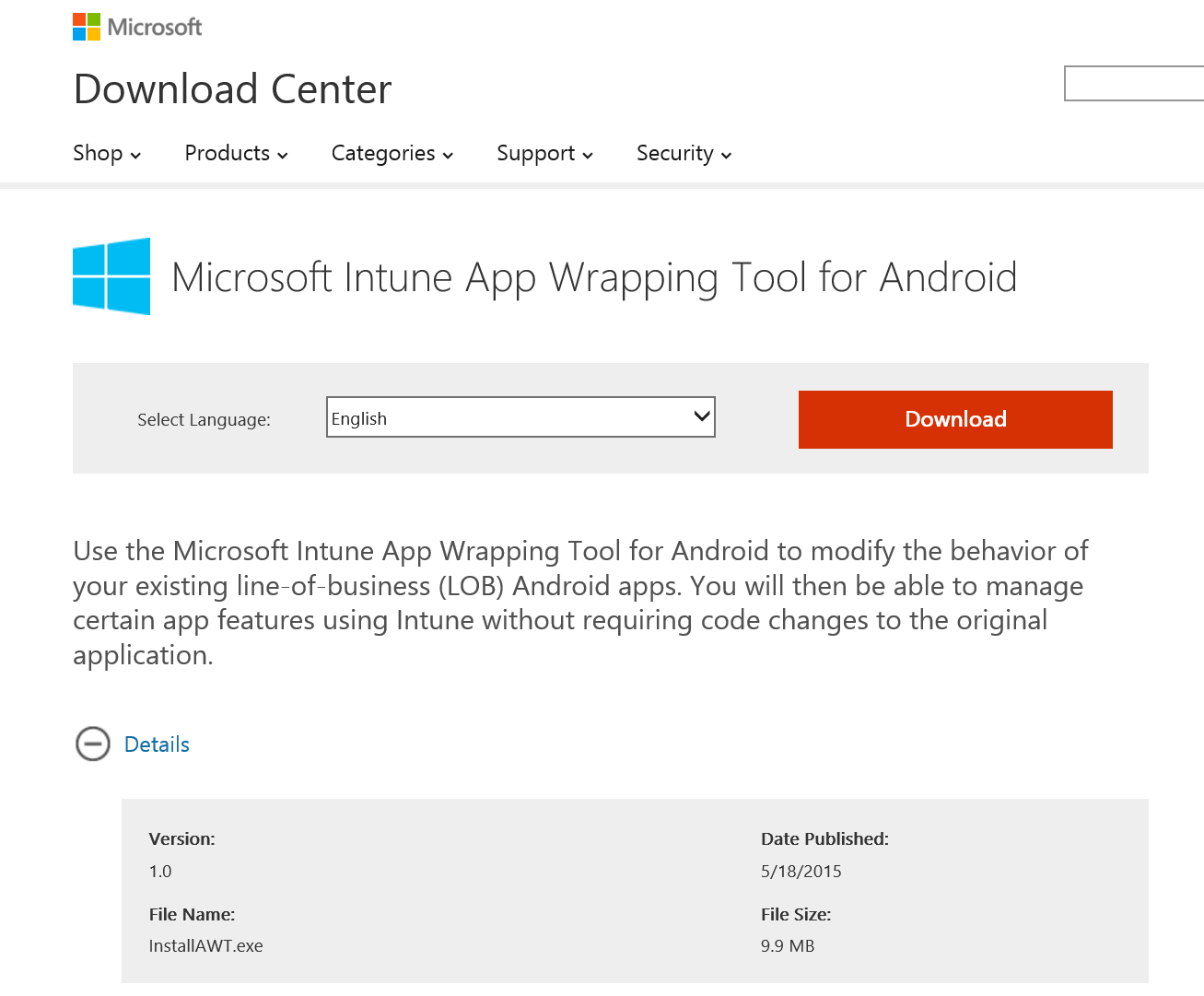This screenshot has height=996, width=1204.
Task: Select the blue Windows product icon
Action: pos(111,275)
